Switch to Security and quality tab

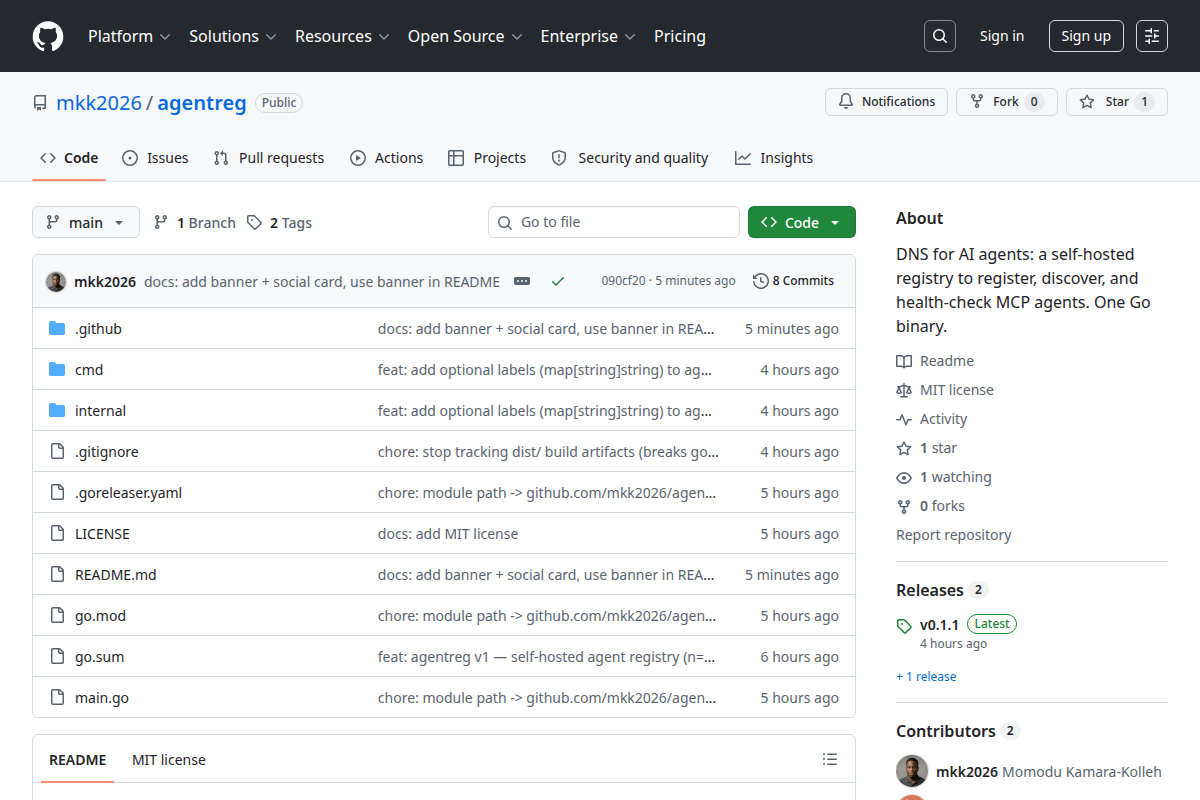630,158
